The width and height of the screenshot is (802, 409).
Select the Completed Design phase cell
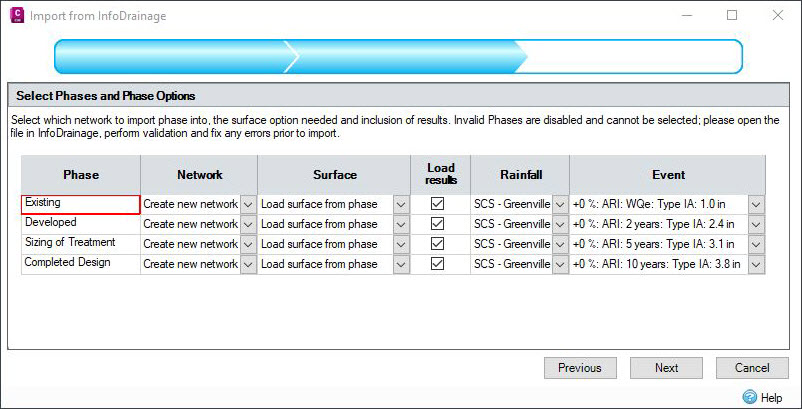click(x=81, y=264)
